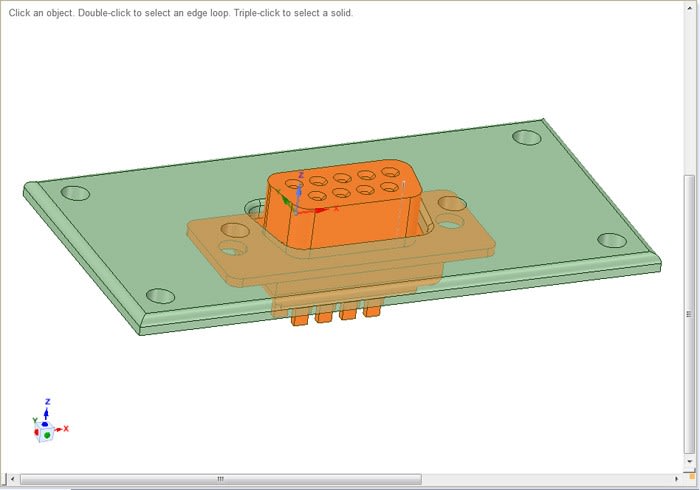The height and width of the screenshot is (490, 700).
Task: Click the horizontal scrollbar right arrow
Action: tap(676, 479)
